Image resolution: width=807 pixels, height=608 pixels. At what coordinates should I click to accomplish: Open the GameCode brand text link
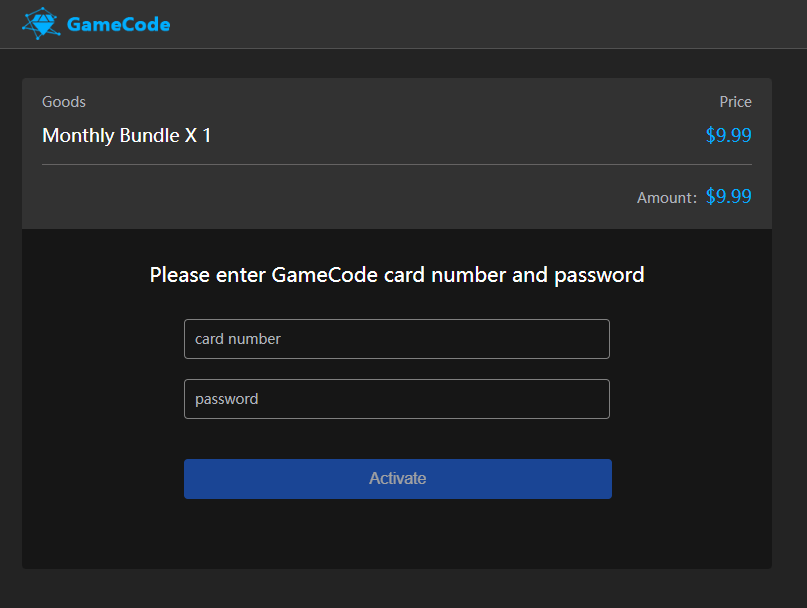pos(118,24)
